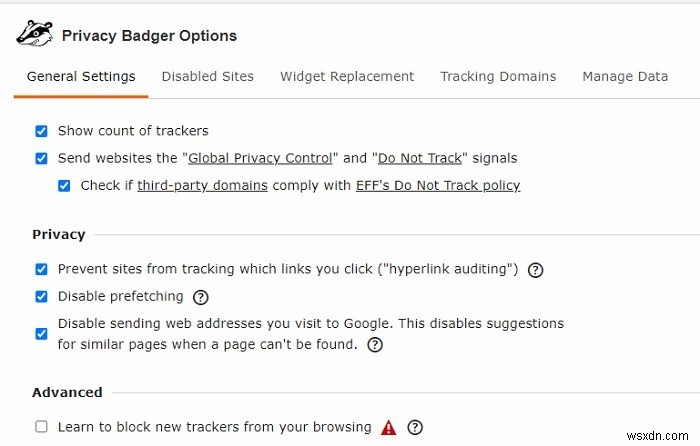The image size is (700, 446).
Task: Click the red warning triangle icon
Action: point(389,428)
